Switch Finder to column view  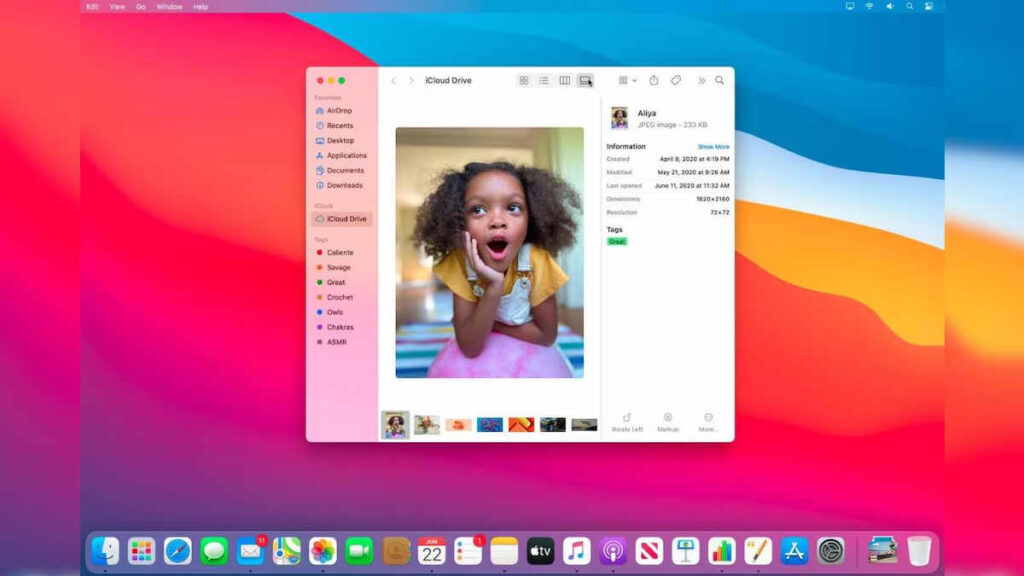[x=564, y=80]
